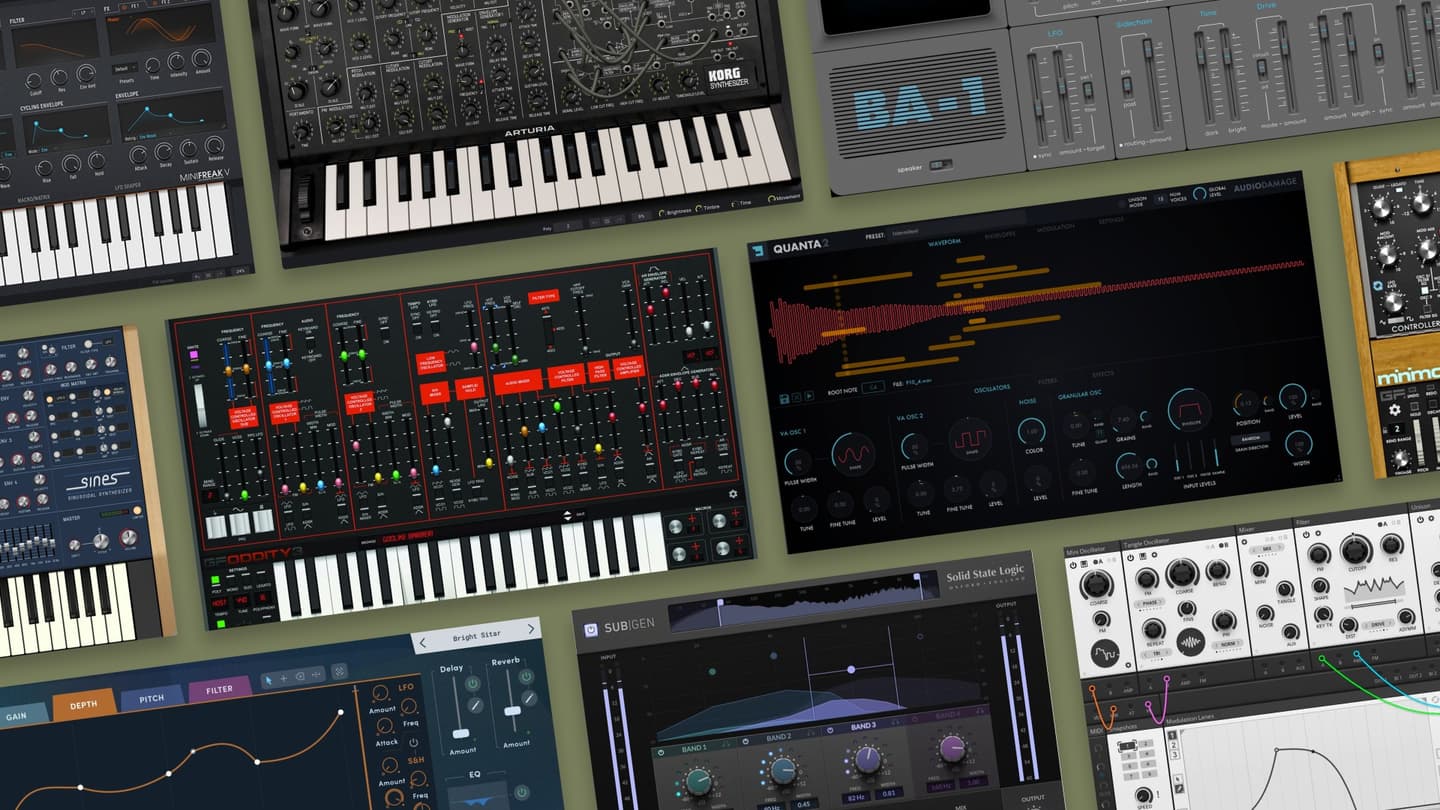
Task: Select the add-point plus tool
Action: click(x=284, y=678)
